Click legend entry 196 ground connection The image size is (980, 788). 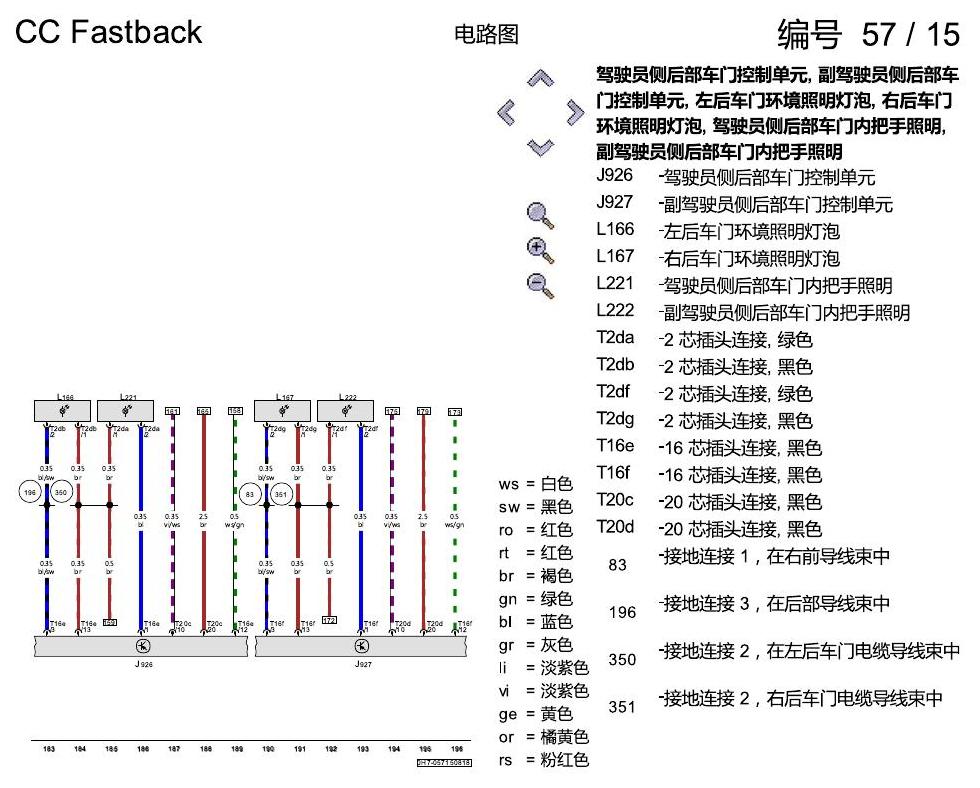coord(749,607)
